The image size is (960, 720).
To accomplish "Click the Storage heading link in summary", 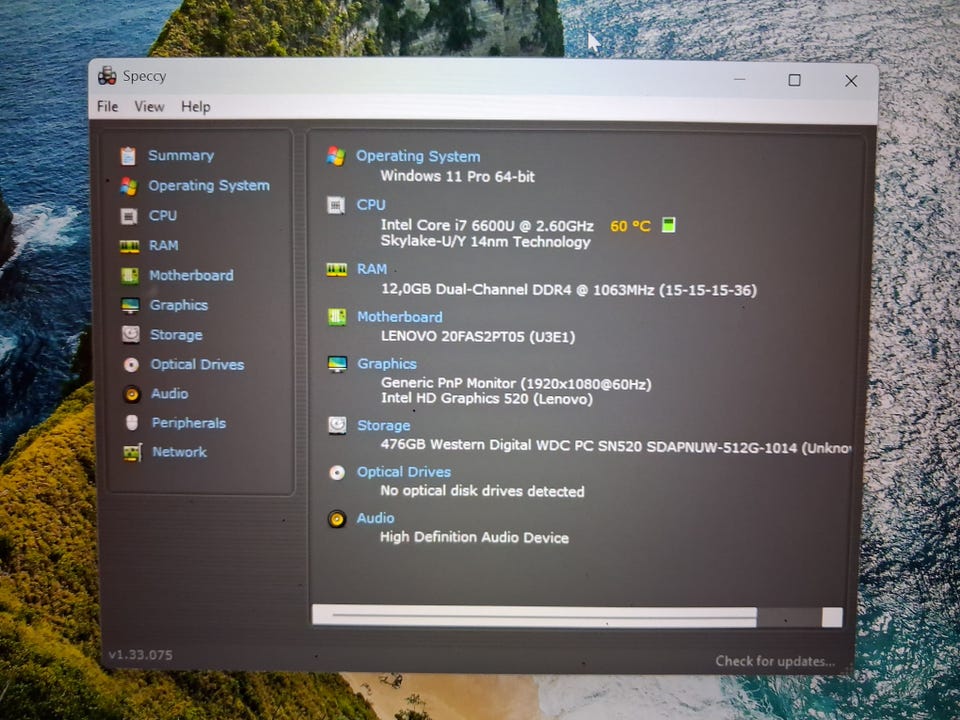I will 384,426.
